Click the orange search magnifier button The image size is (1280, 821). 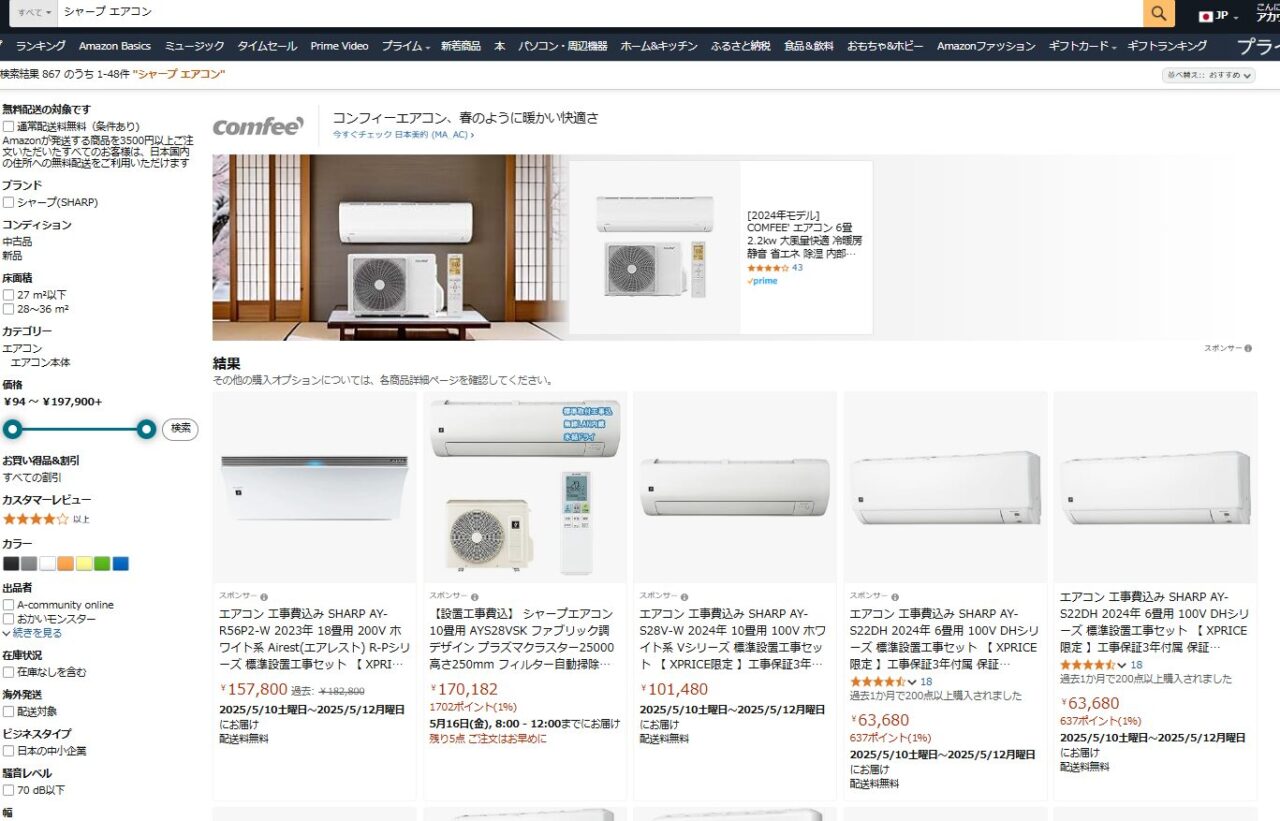(1158, 13)
